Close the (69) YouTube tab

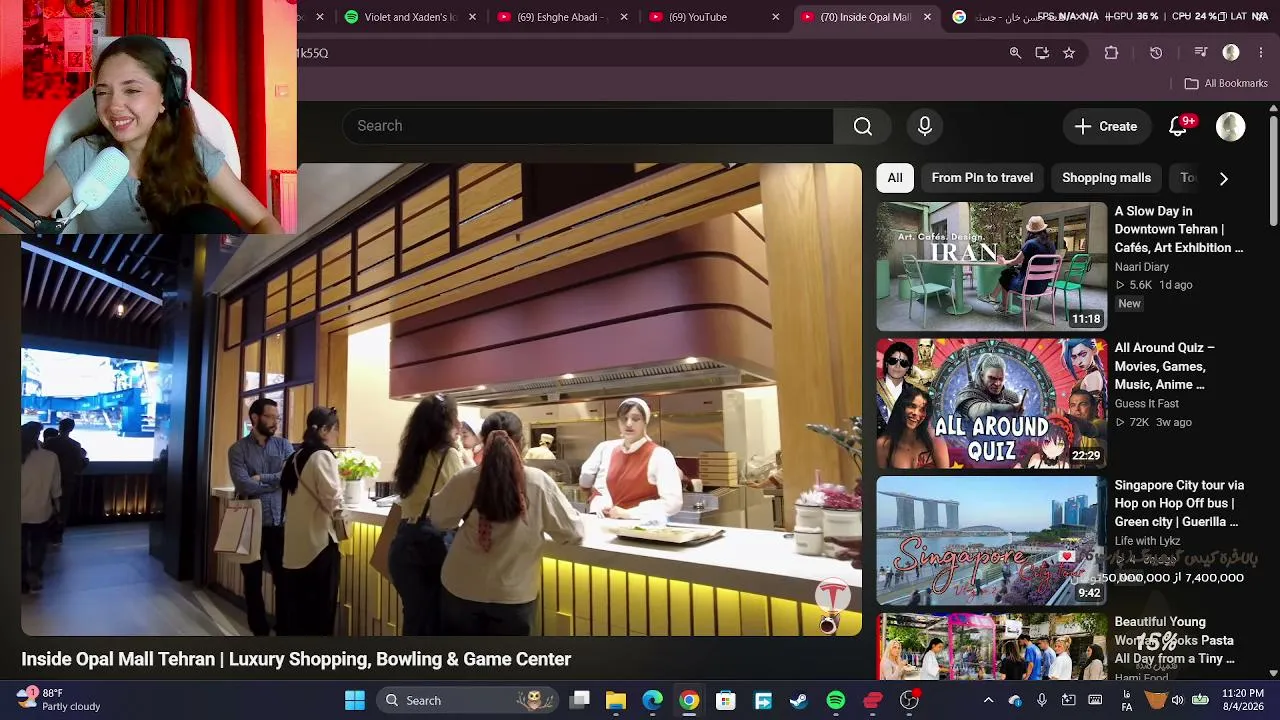pos(775,17)
